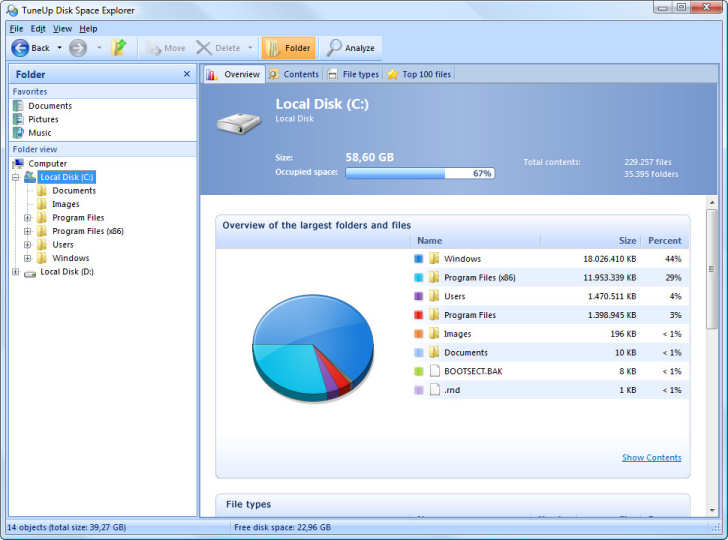Expand the Program Files (x86) tree node

(x=28, y=231)
